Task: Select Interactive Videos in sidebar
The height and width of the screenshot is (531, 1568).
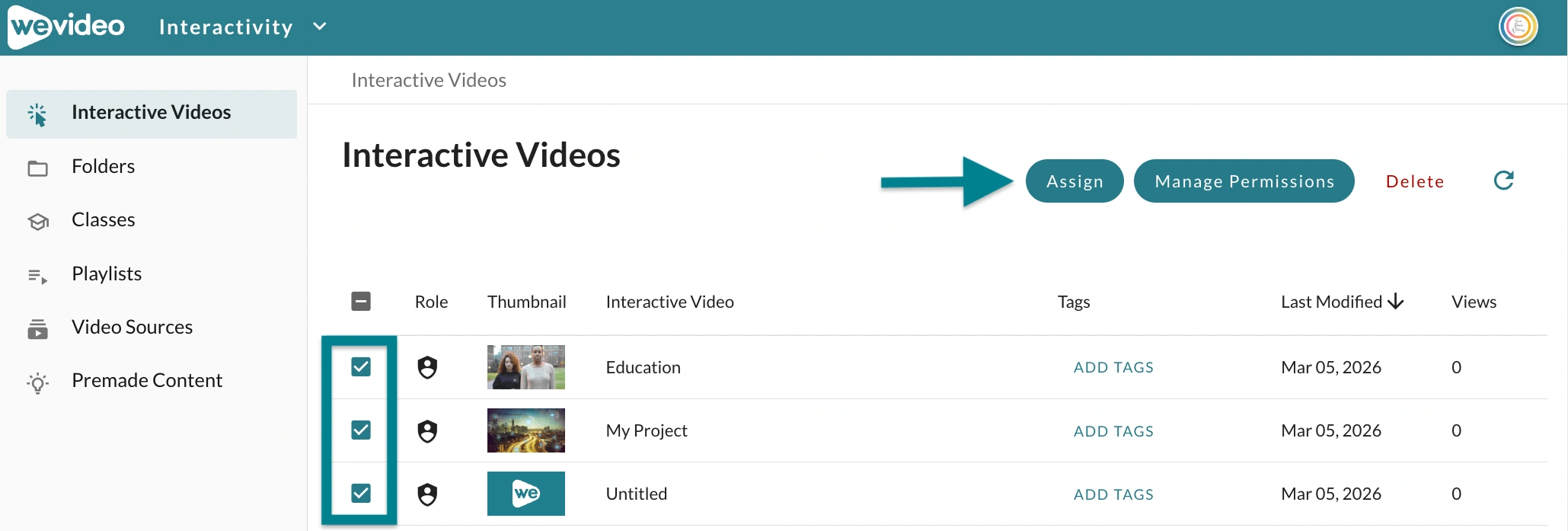Action: (x=152, y=114)
